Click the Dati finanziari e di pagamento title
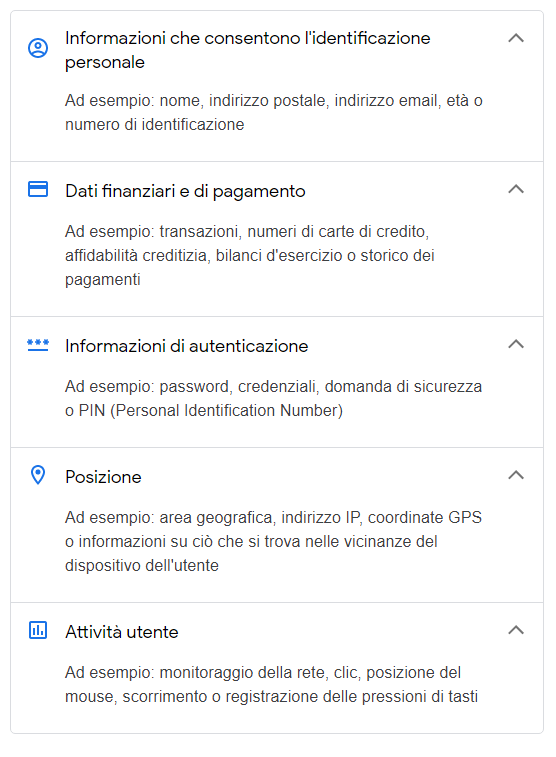The image size is (556, 757). click(x=185, y=191)
